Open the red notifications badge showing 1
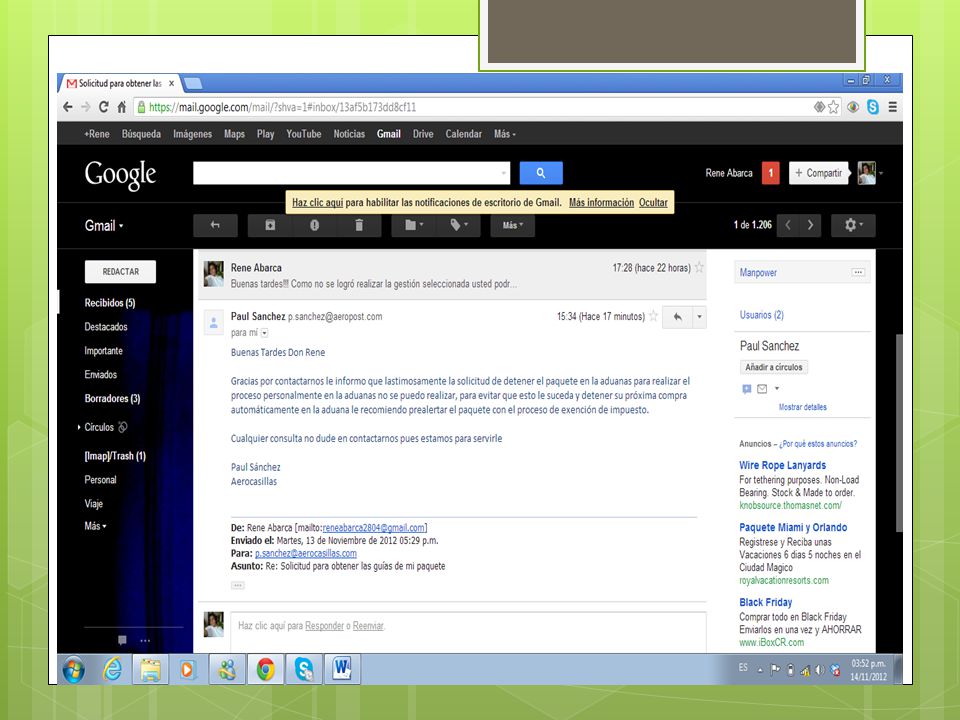 pyautogui.click(x=770, y=173)
